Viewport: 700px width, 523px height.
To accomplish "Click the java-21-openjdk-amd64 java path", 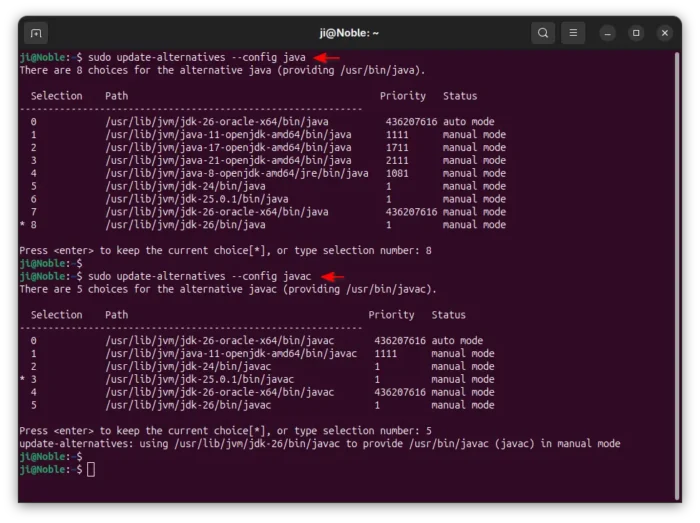I will point(228,160).
